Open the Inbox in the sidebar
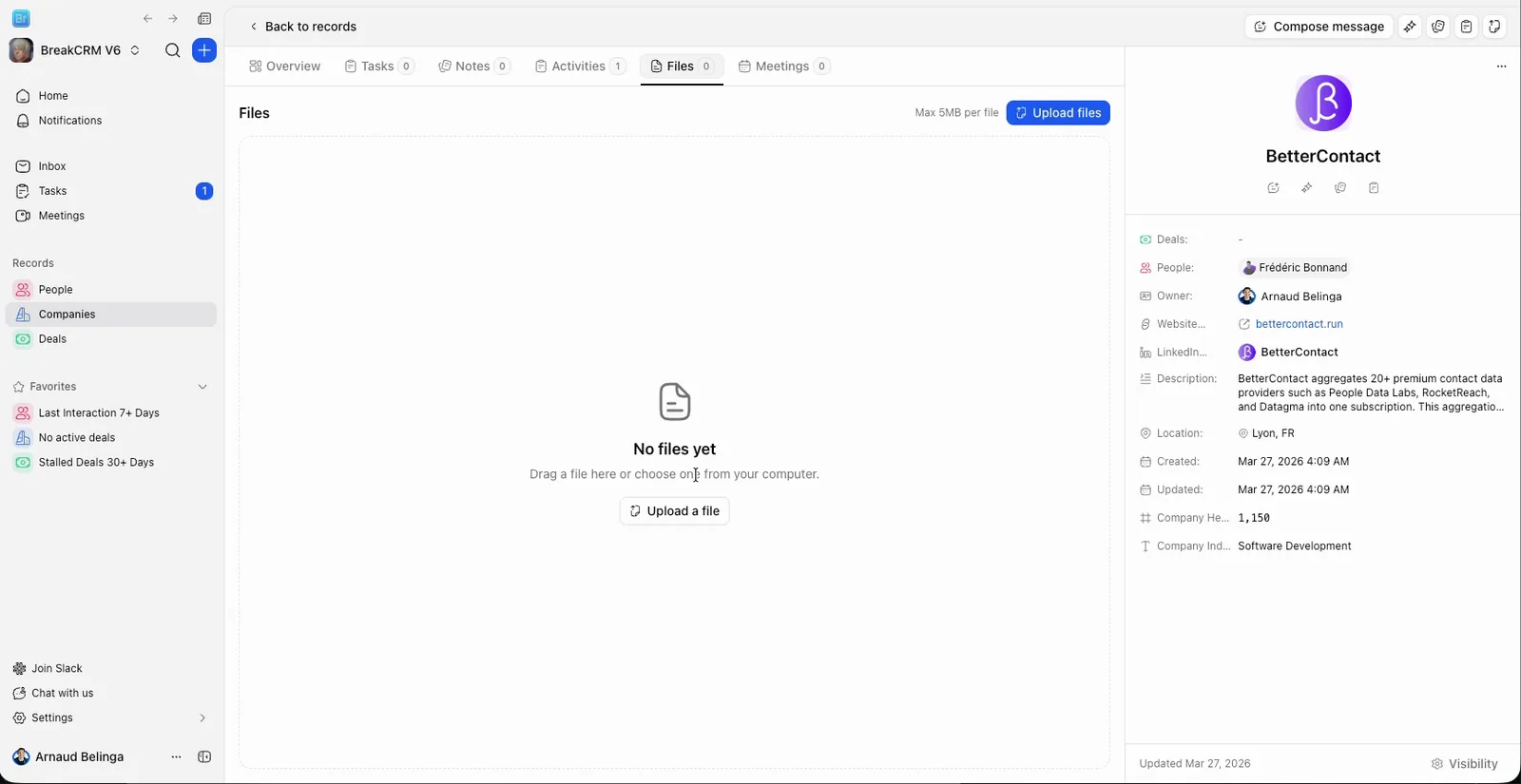 (111, 166)
